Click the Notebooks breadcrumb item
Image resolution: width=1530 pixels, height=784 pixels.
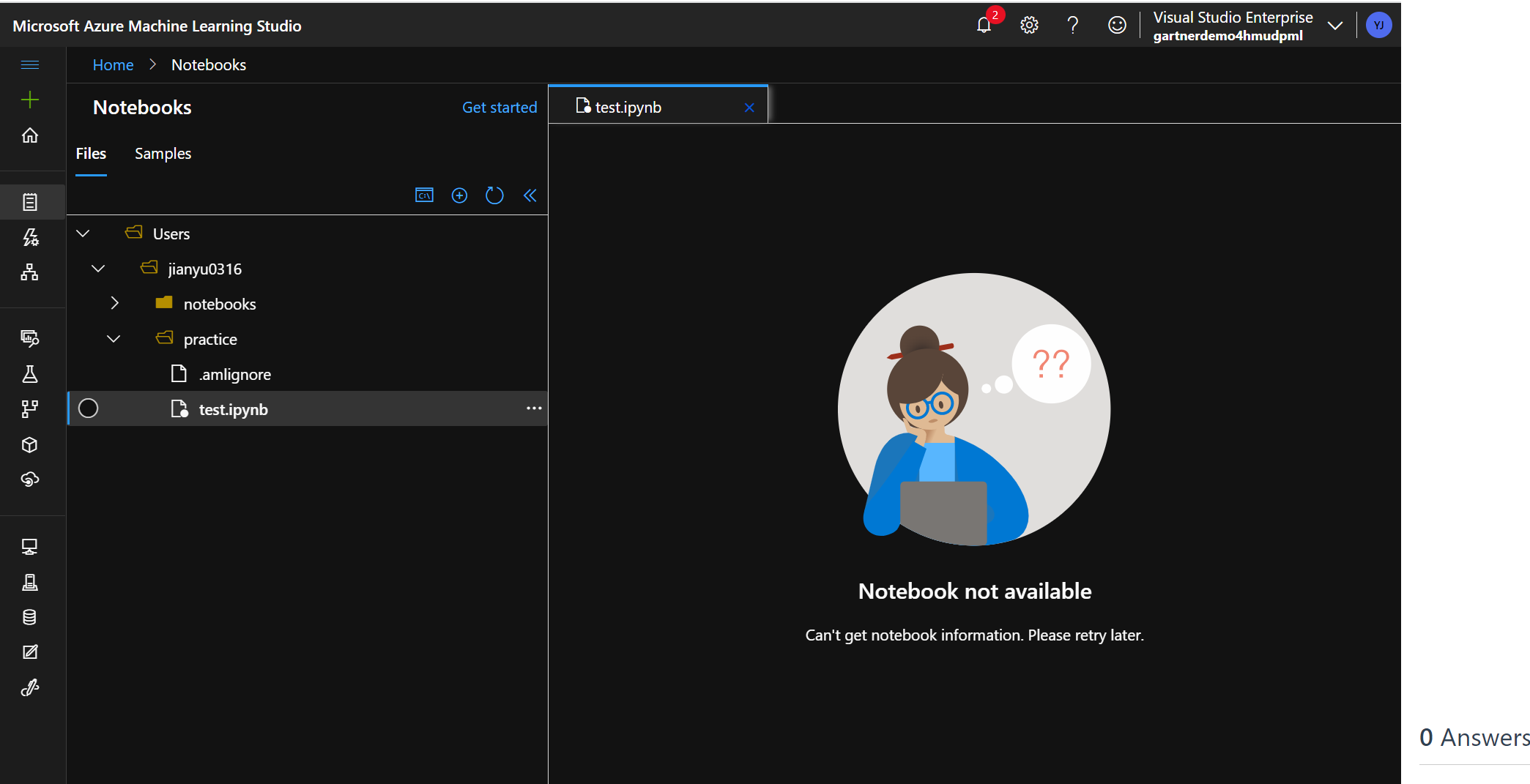[x=209, y=65]
